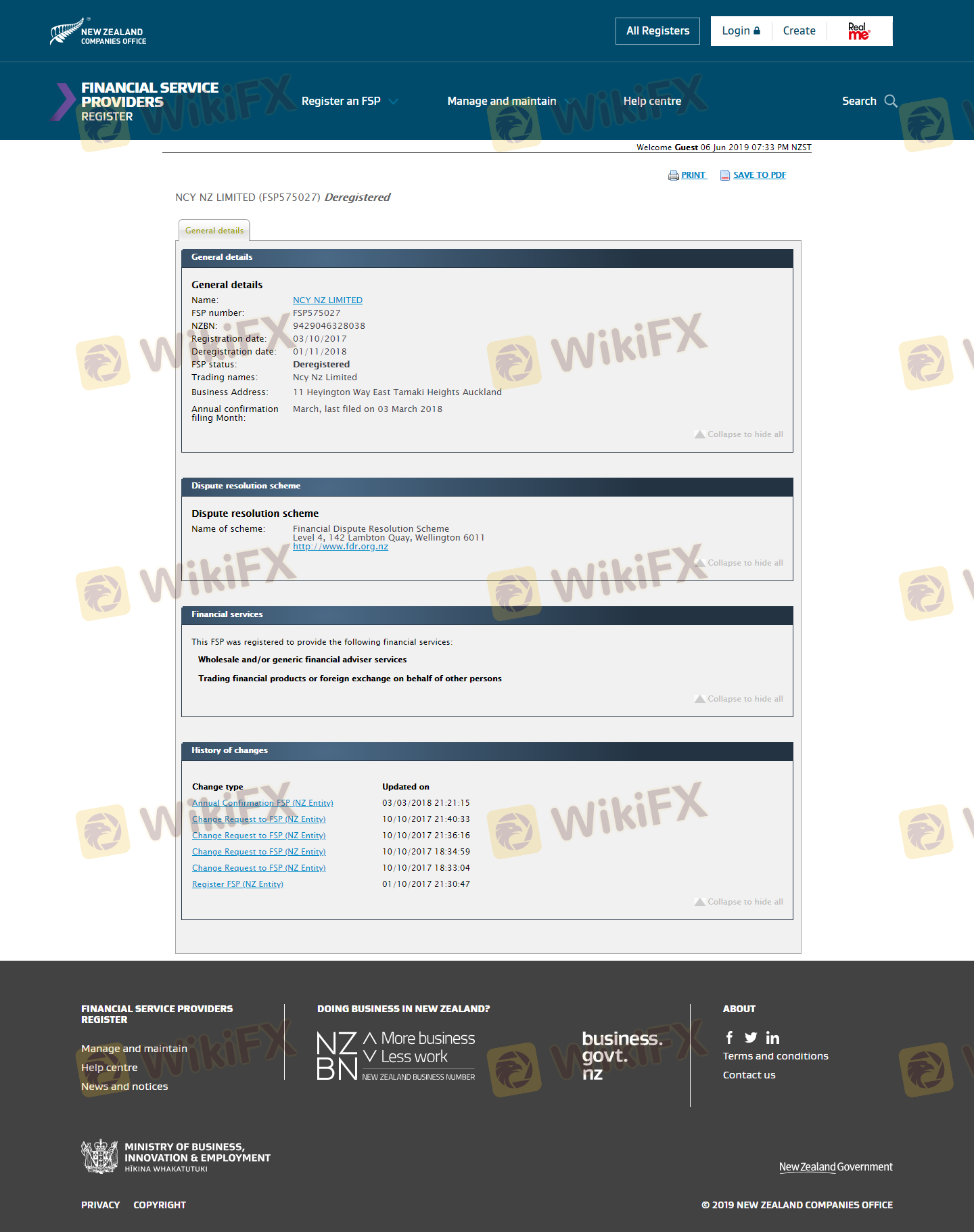Open the Contact us link

point(749,1075)
